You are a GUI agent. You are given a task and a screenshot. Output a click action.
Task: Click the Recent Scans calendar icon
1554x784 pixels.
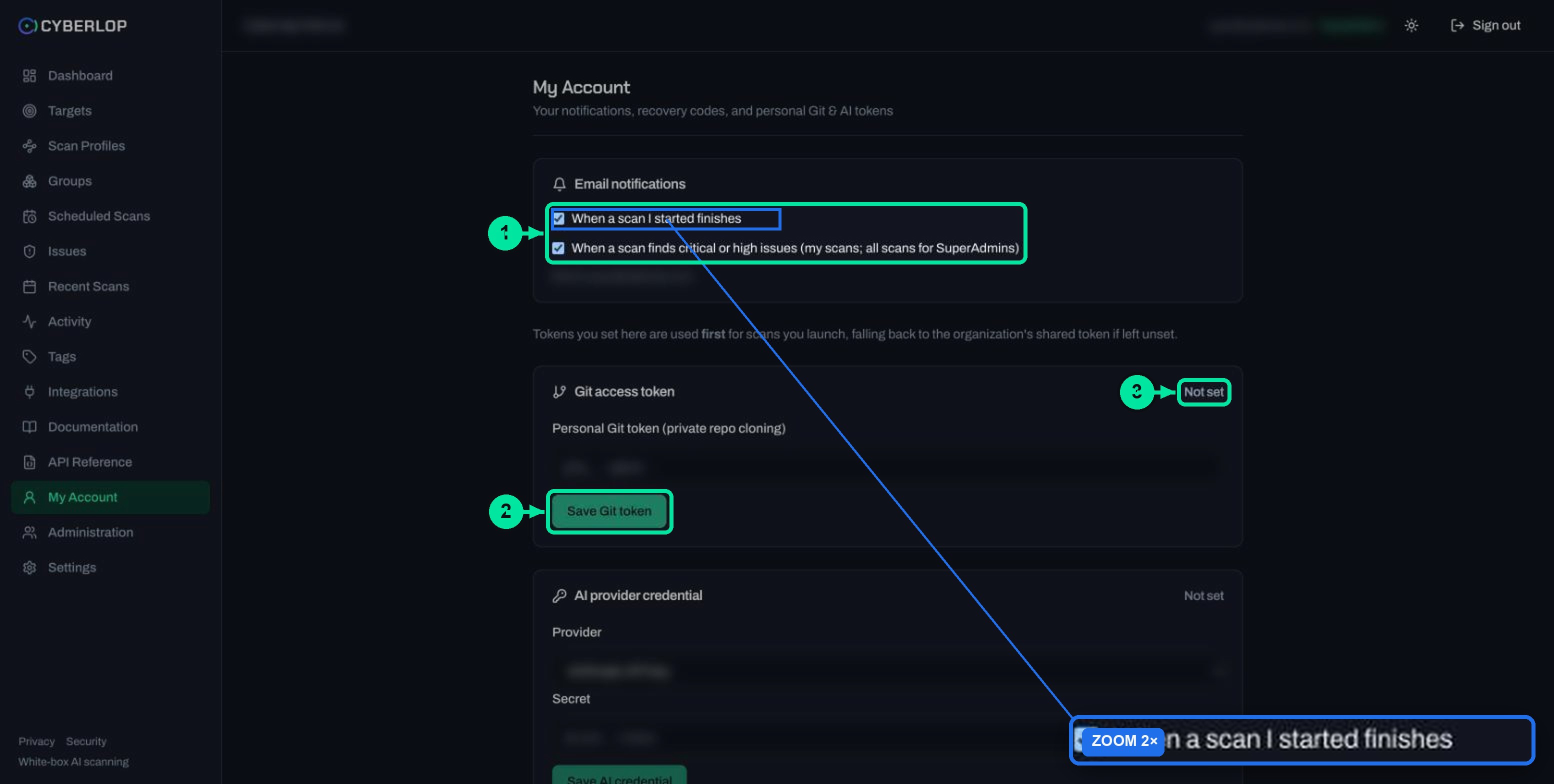pos(29,286)
